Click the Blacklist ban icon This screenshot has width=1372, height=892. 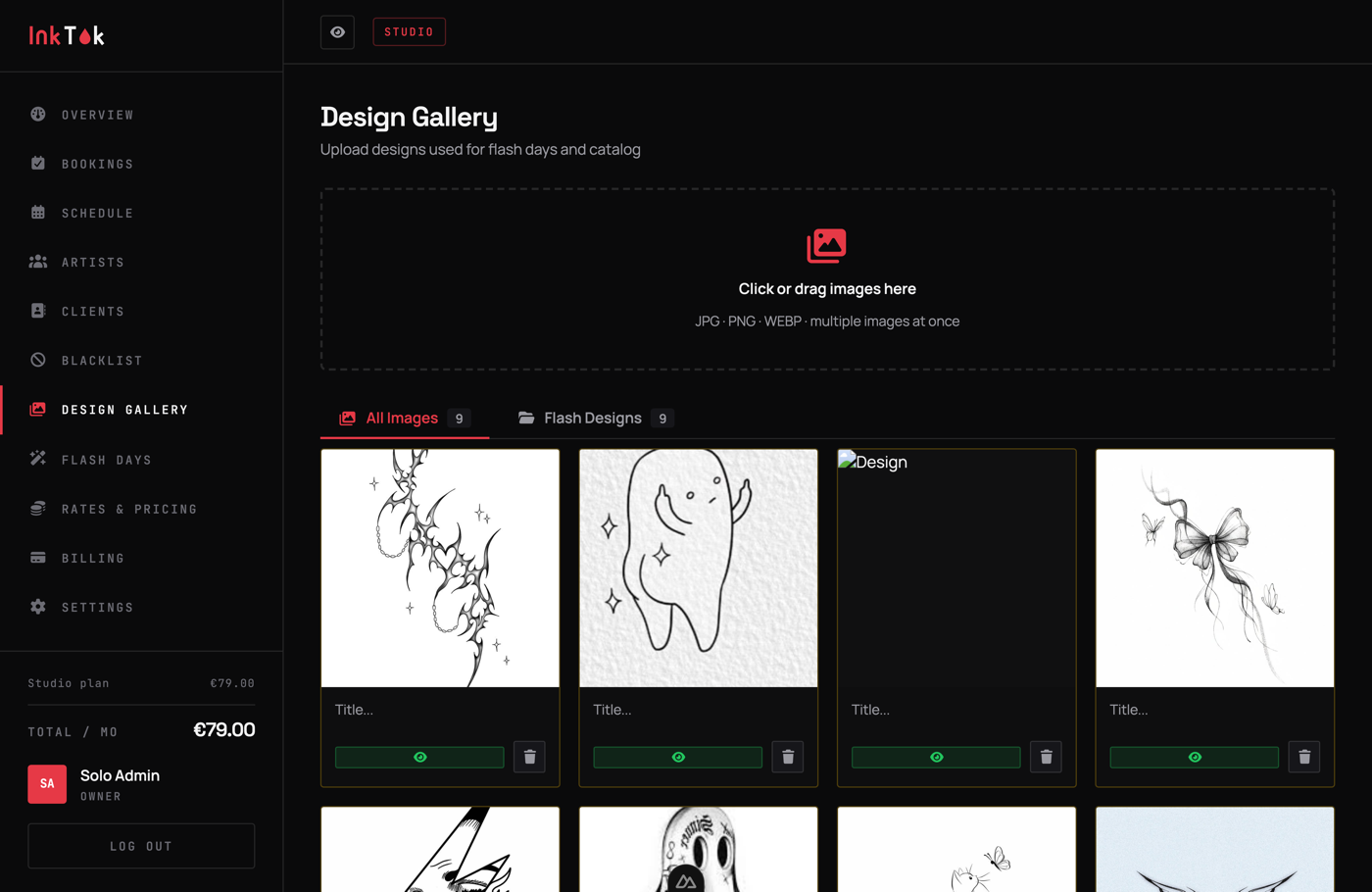pyautogui.click(x=38, y=360)
